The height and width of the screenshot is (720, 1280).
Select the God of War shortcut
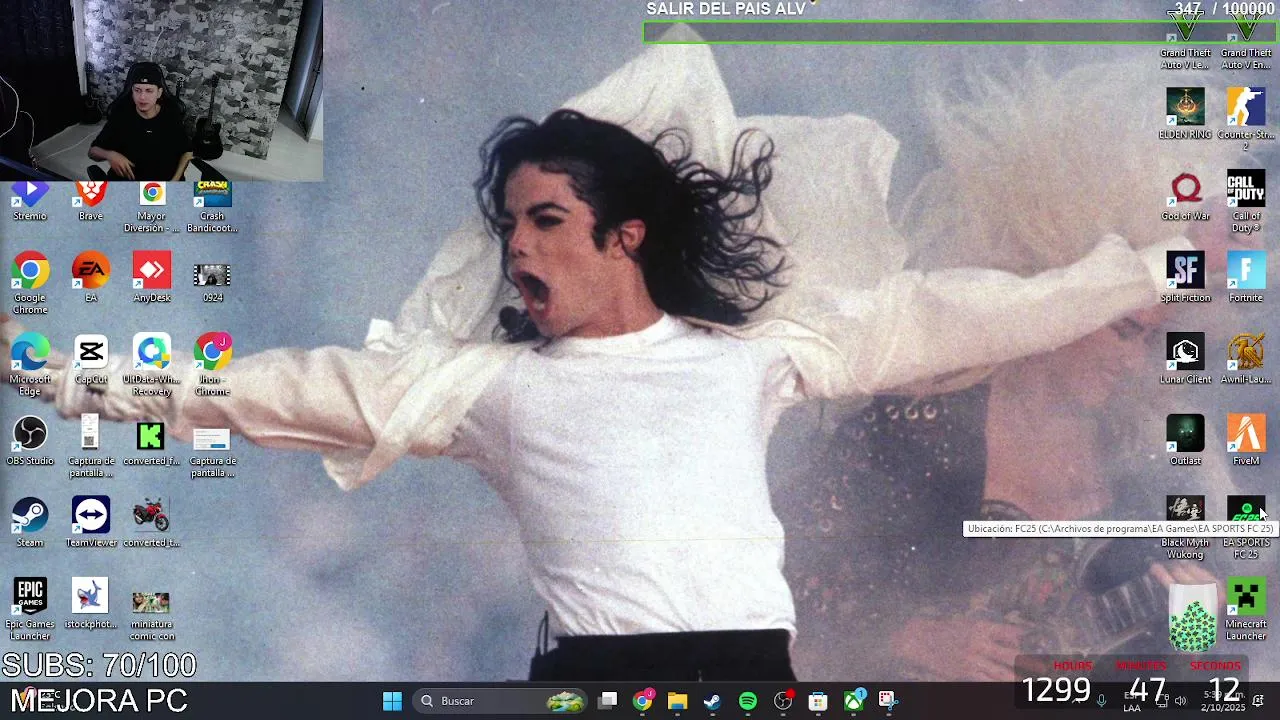1186,196
